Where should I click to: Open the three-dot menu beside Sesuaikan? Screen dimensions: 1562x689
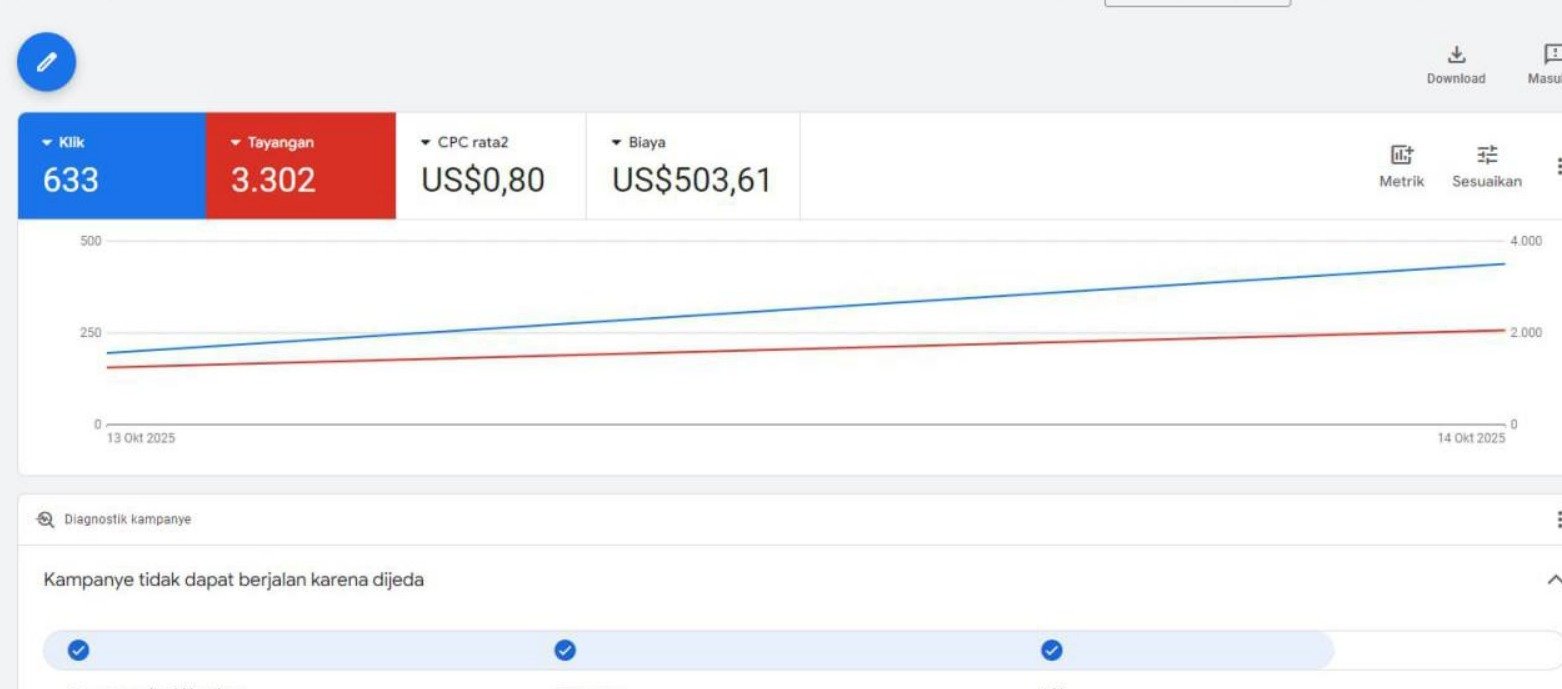[x=1556, y=166]
